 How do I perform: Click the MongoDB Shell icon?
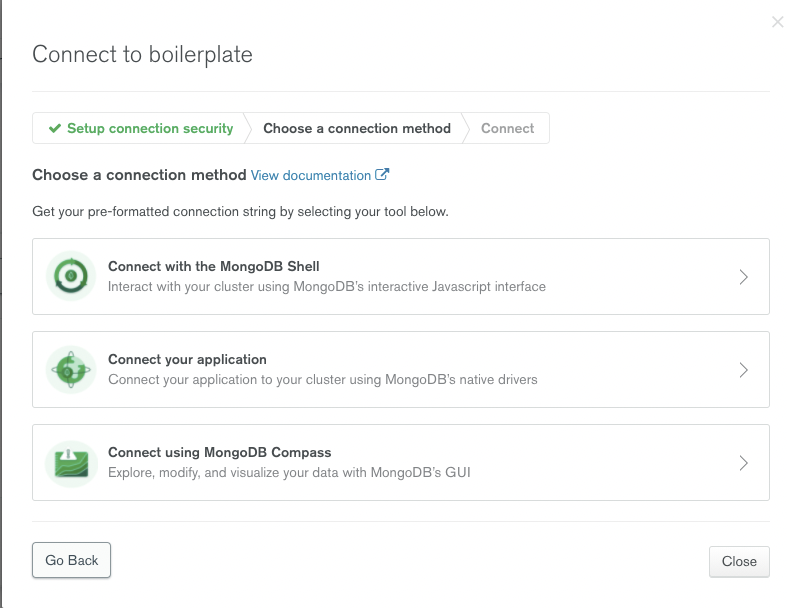(71, 277)
